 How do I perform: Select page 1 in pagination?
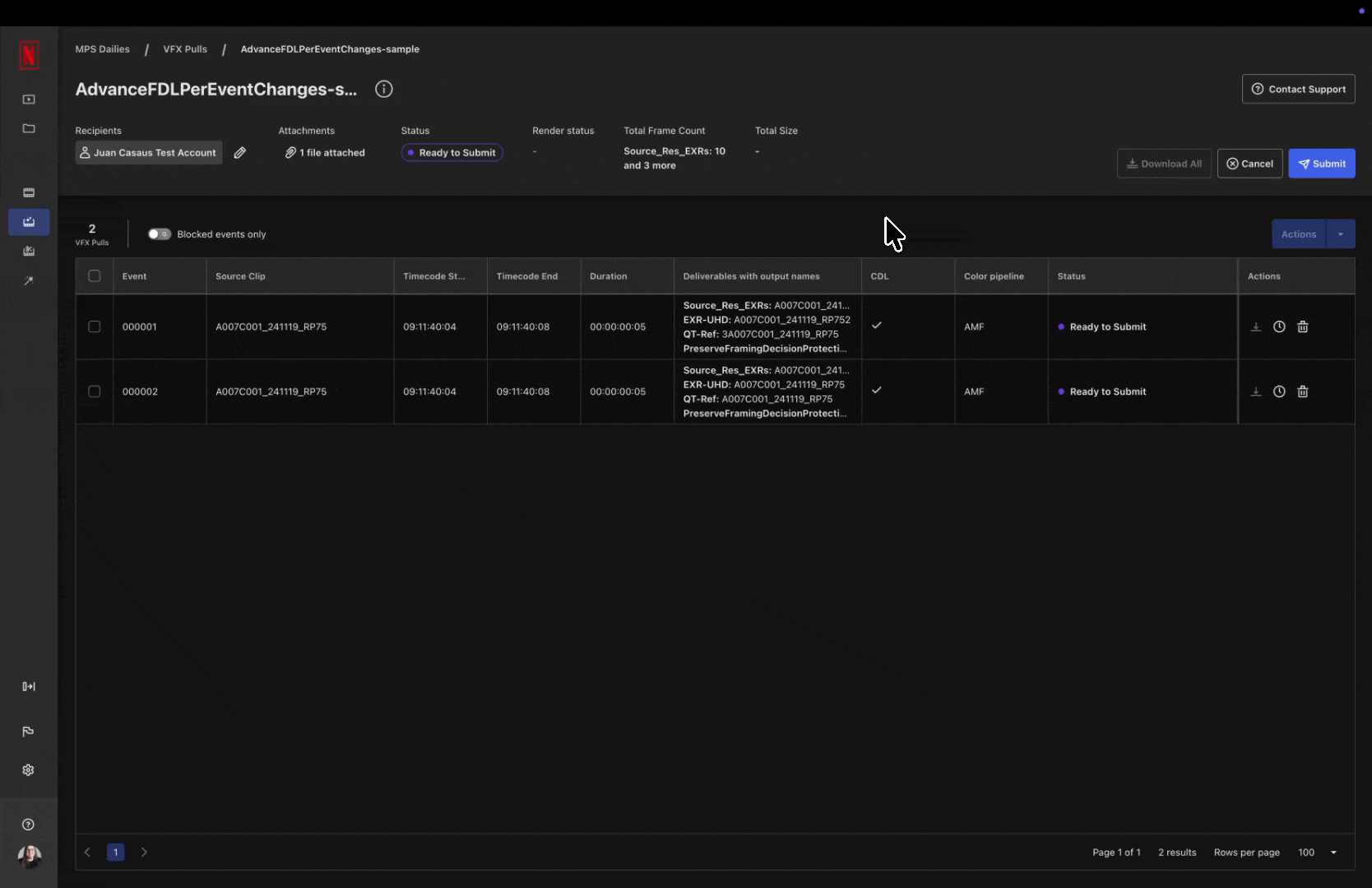[116, 853]
